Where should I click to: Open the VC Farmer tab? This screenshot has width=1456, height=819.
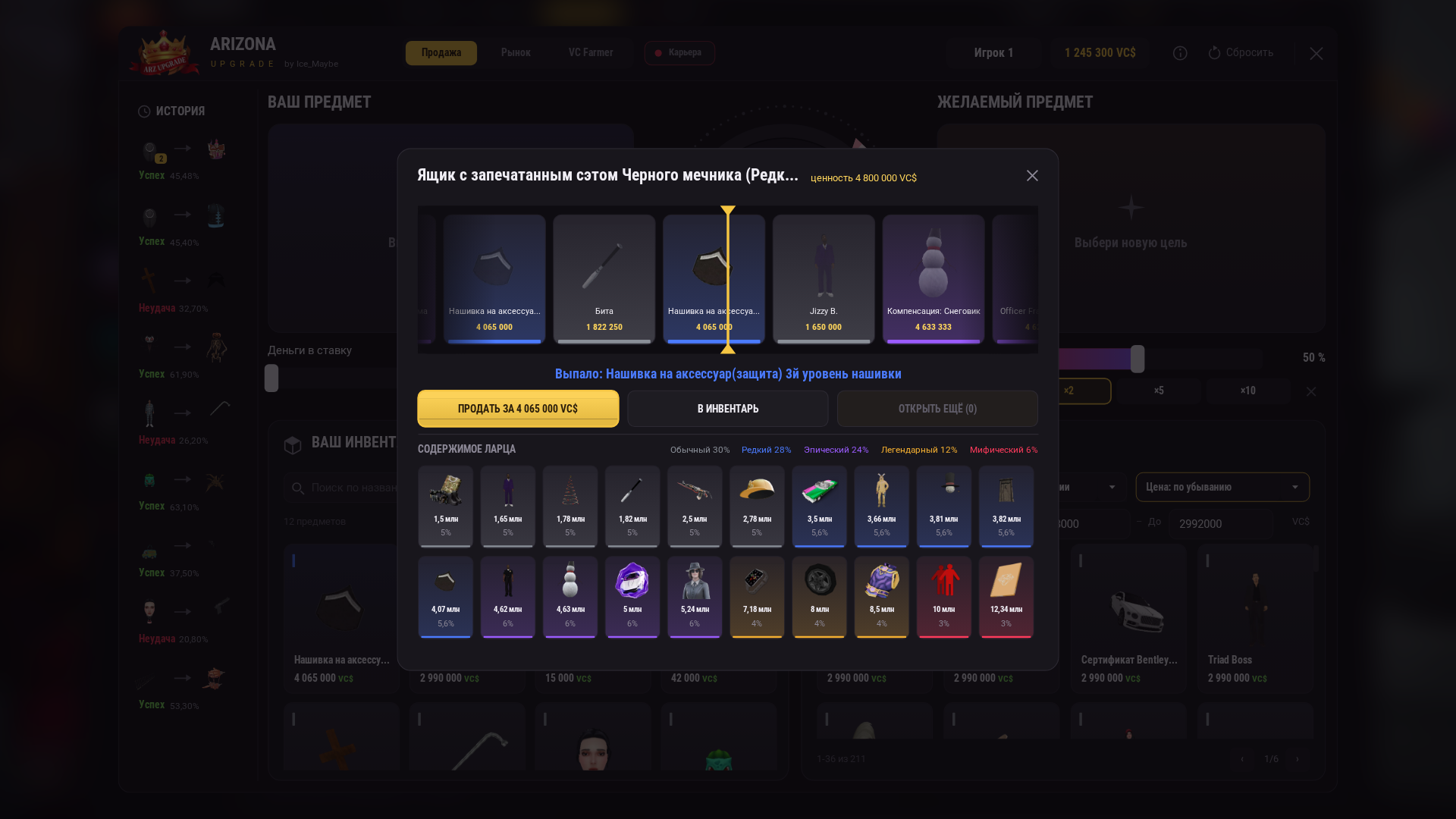(x=591, y=53)
